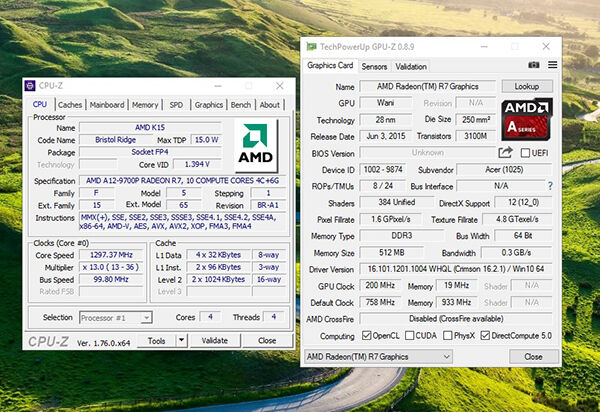Click the Code Name value Bristol Ridge
This screenshot has height=412, width=600.
point(116,140)
